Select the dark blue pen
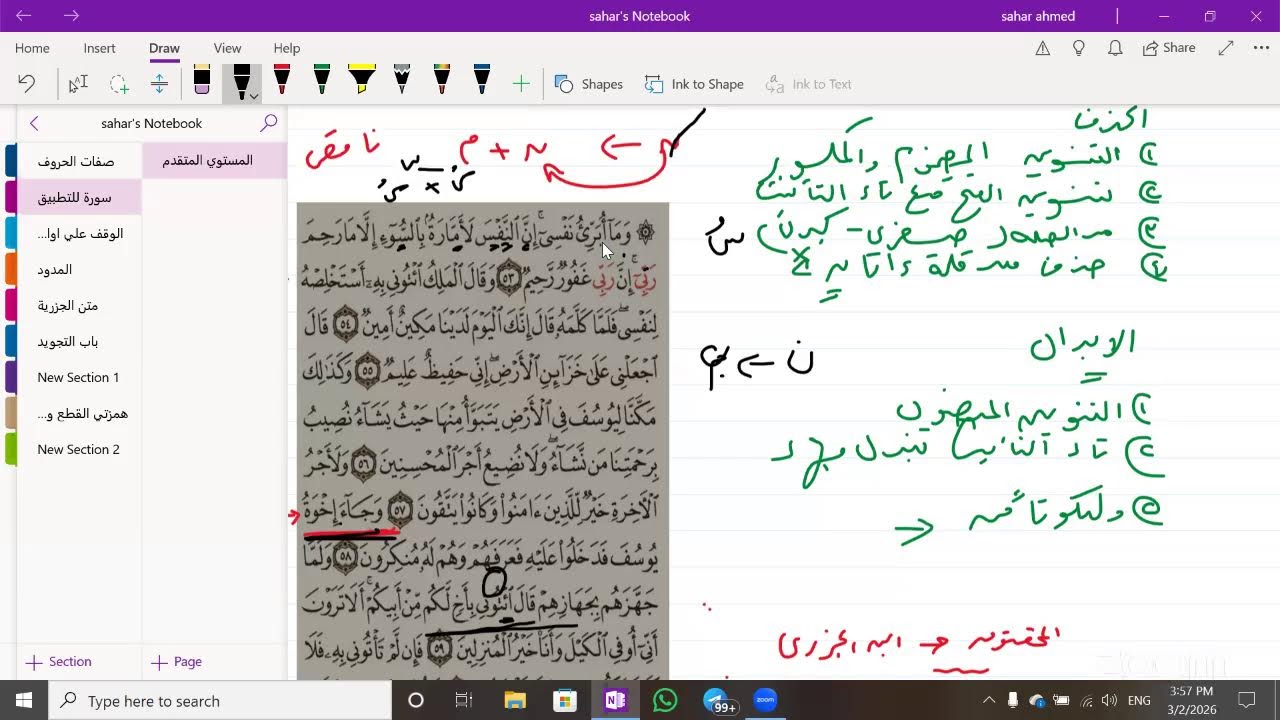The image size is (1280, 720). point(482,81)
